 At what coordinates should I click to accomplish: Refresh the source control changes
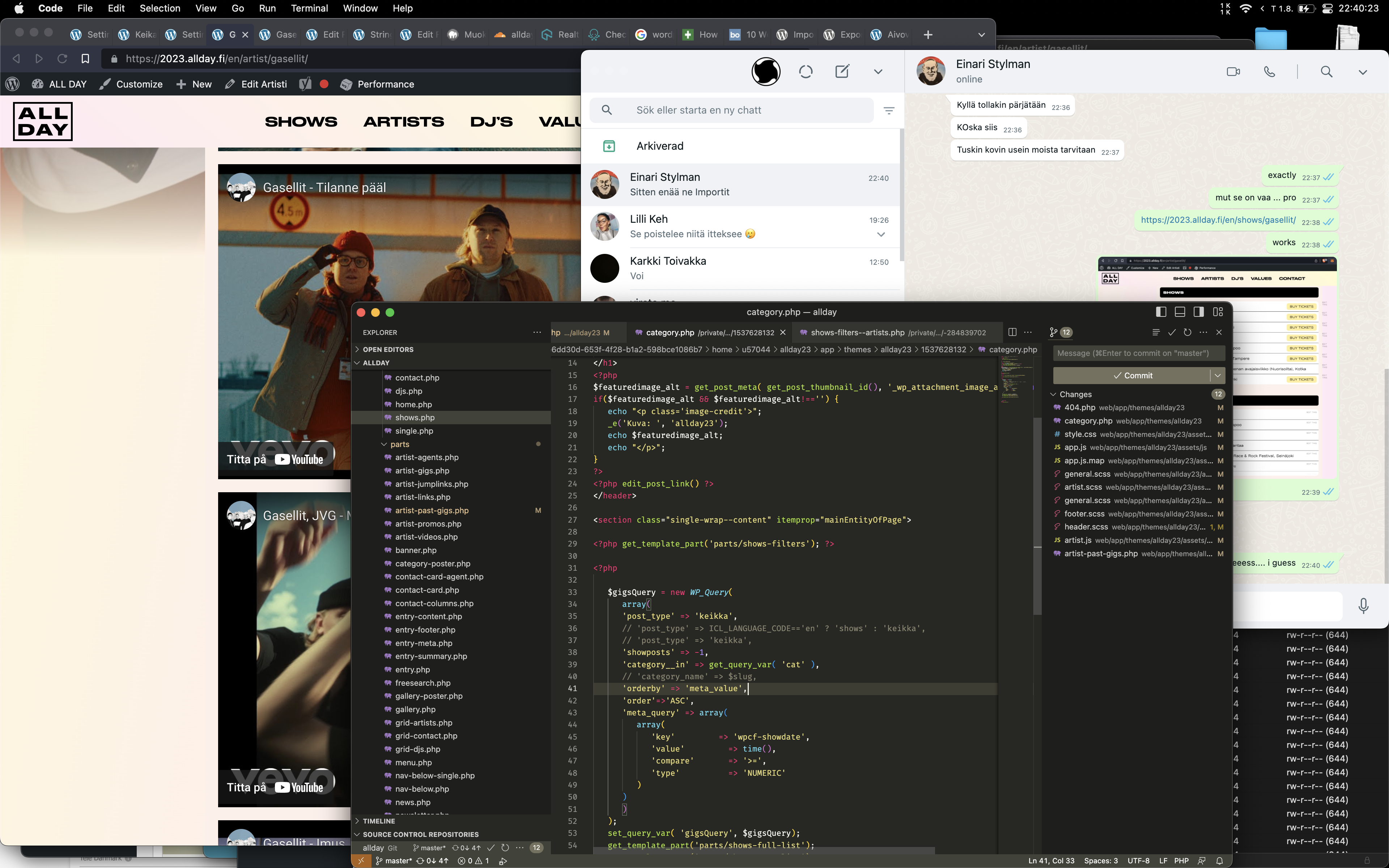pyautogui.click(x=1188, y=332)
